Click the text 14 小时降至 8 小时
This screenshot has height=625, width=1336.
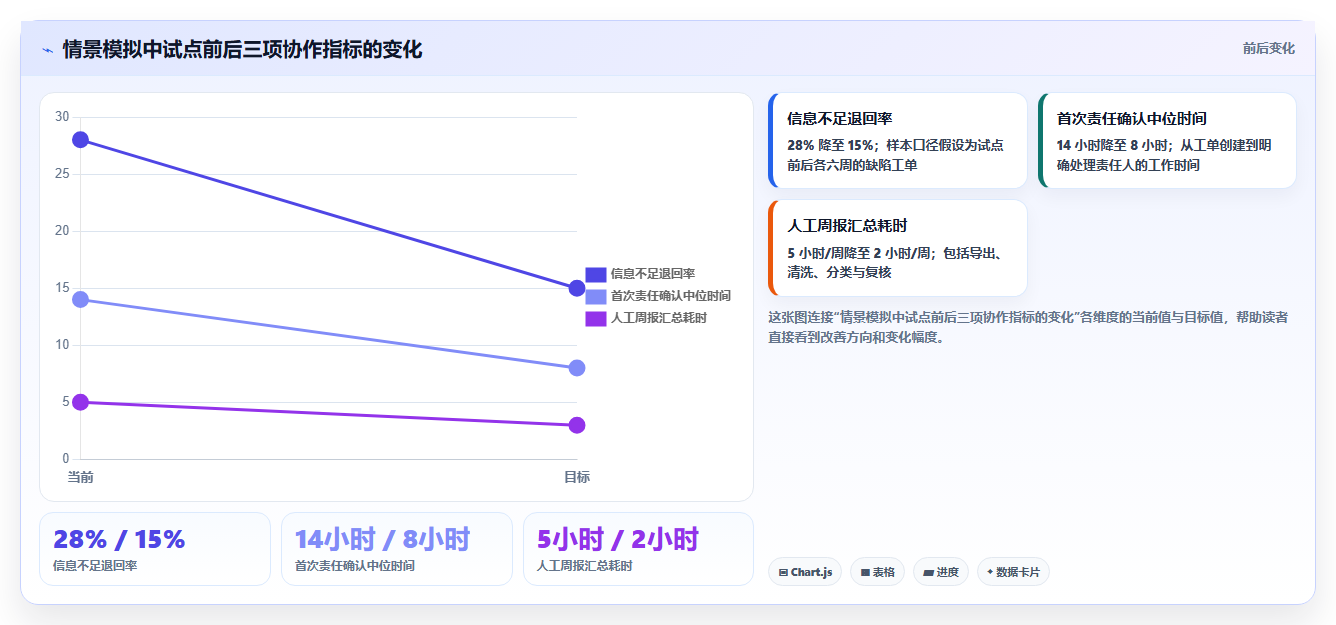coord(1113,145)
